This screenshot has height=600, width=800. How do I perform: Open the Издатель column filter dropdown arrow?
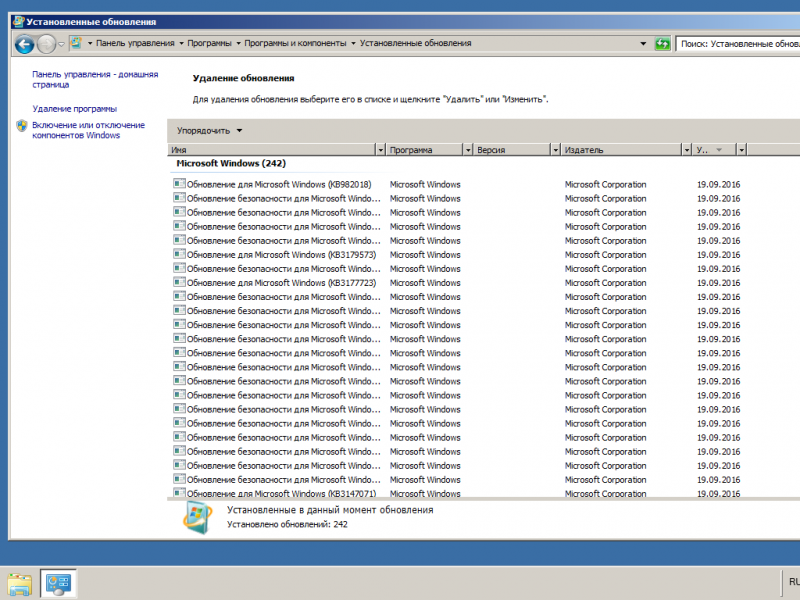click(687, 150)
